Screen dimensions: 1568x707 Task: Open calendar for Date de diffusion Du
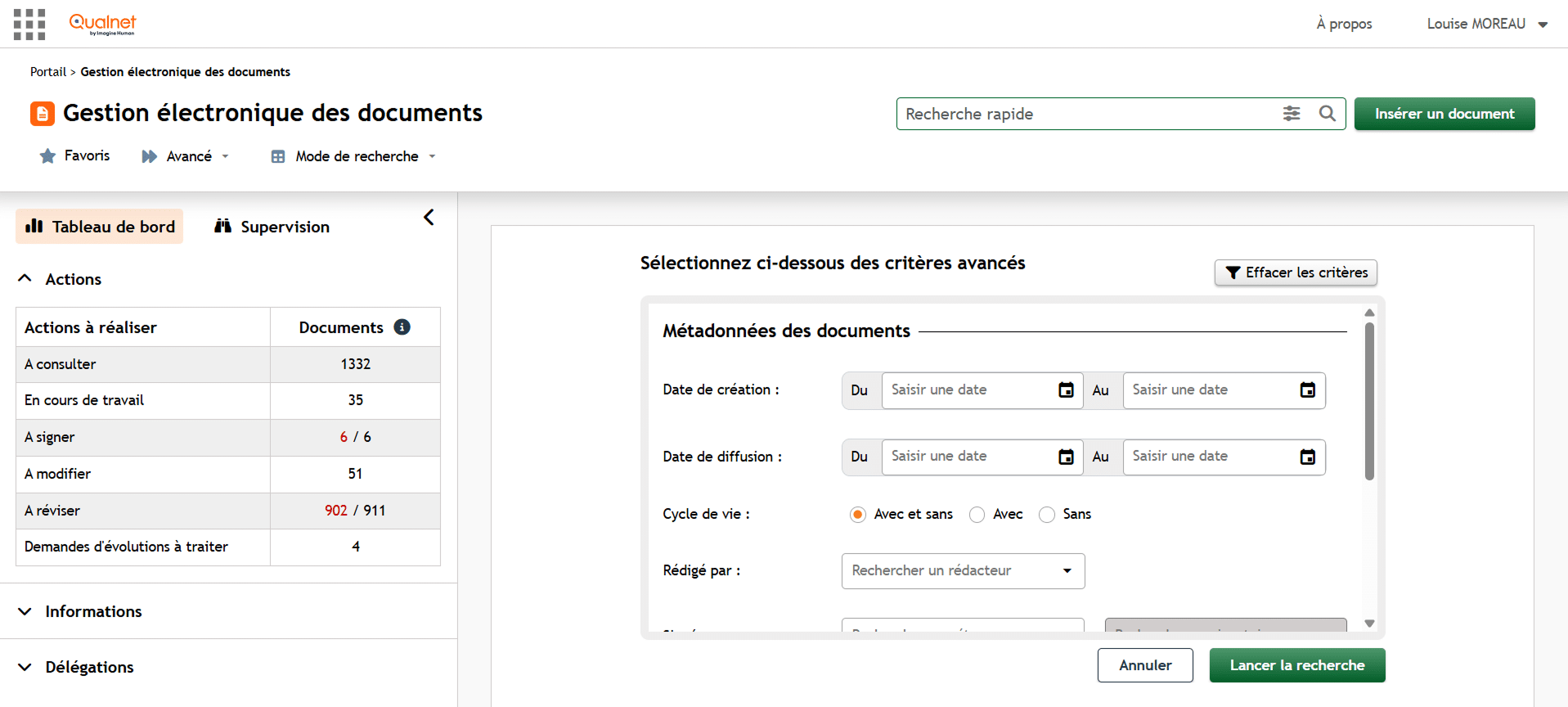click(1066, 457)
